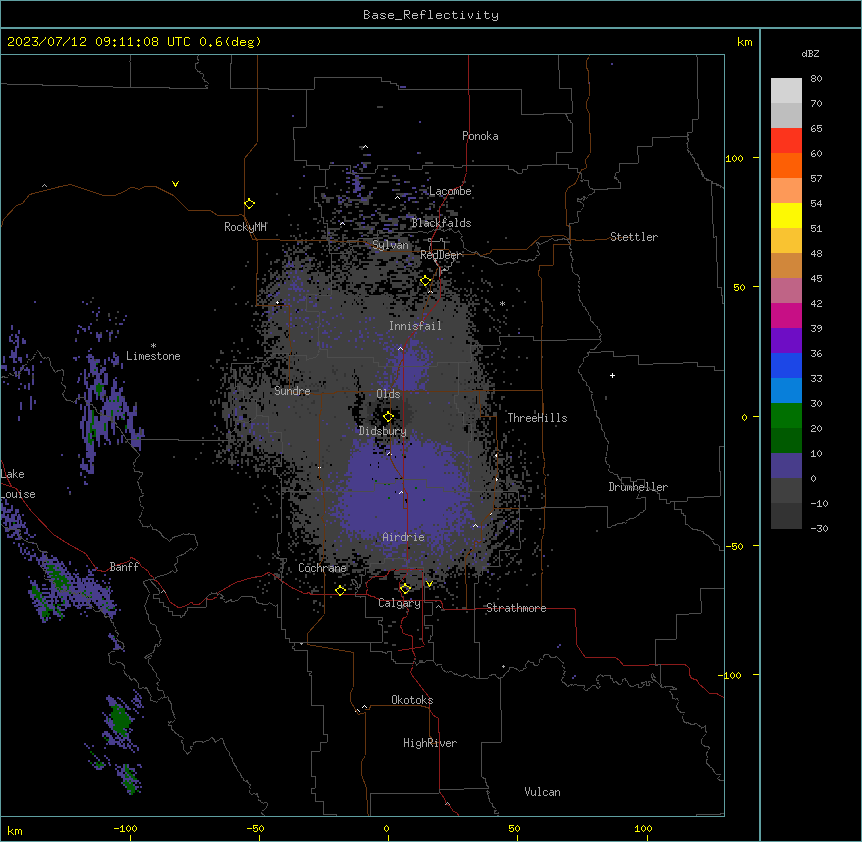Click the HighRiver town label

point(430,743)
